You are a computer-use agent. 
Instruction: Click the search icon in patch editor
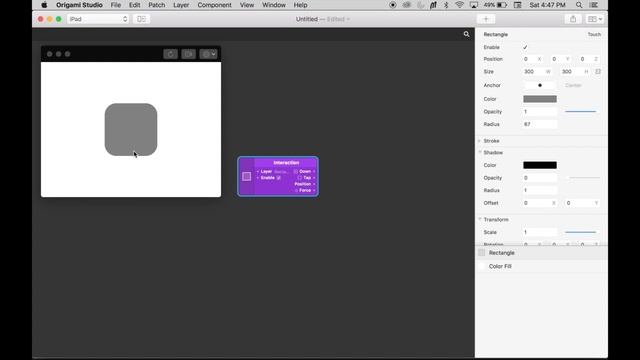[466, 34]
